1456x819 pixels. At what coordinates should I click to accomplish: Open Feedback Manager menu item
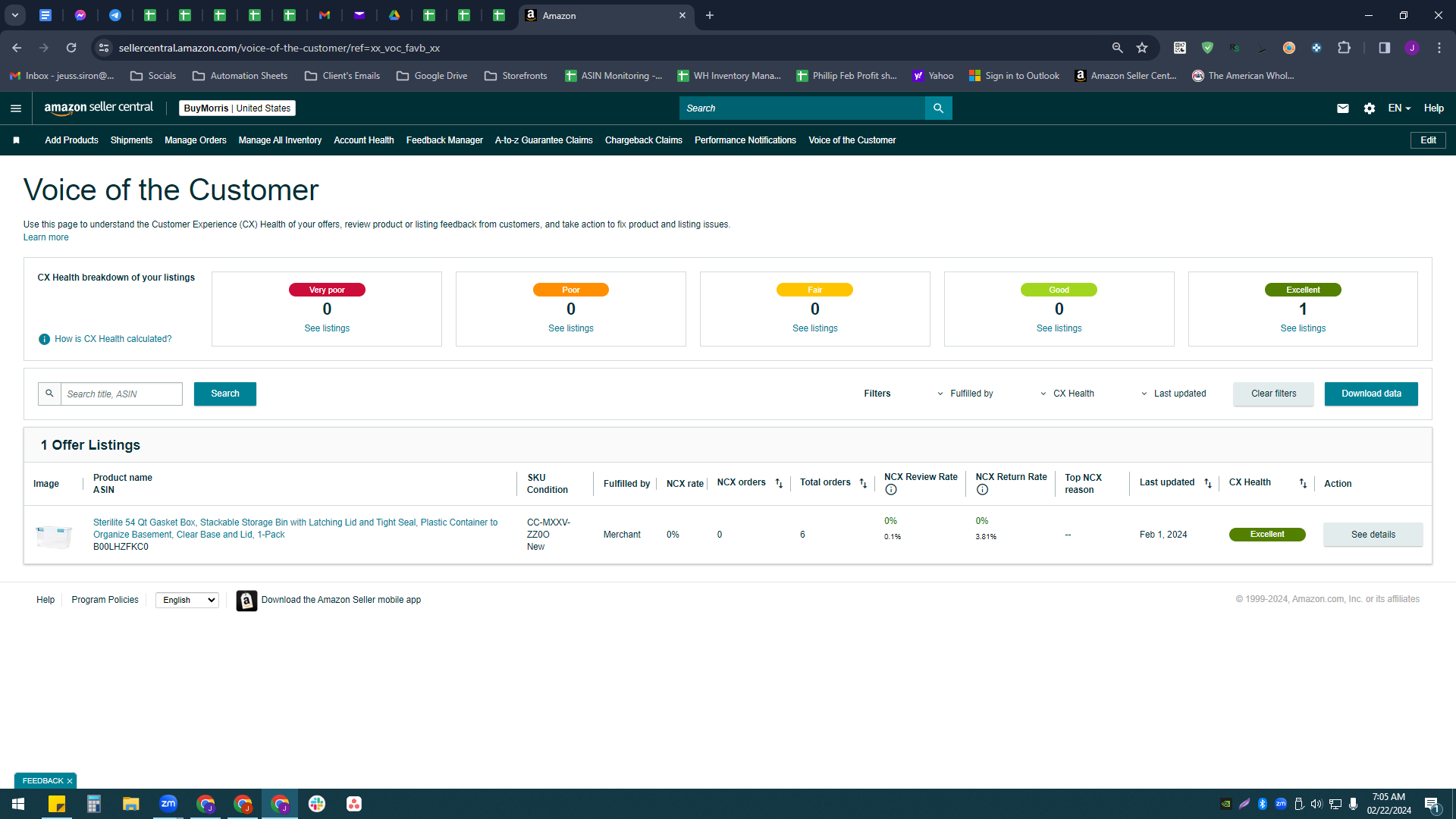tap(444, 140)
